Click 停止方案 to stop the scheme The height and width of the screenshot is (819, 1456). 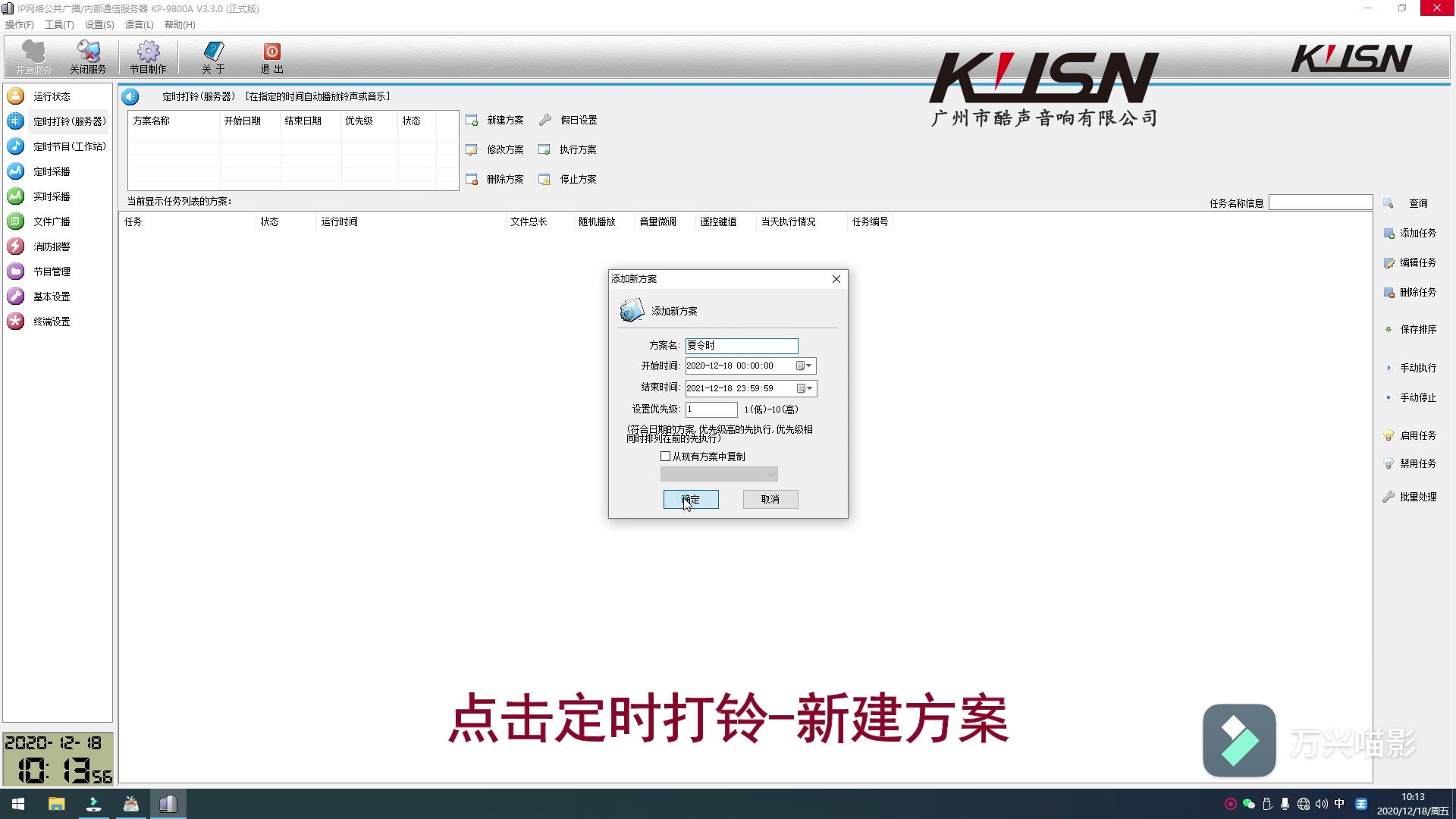tap(569, 179)
